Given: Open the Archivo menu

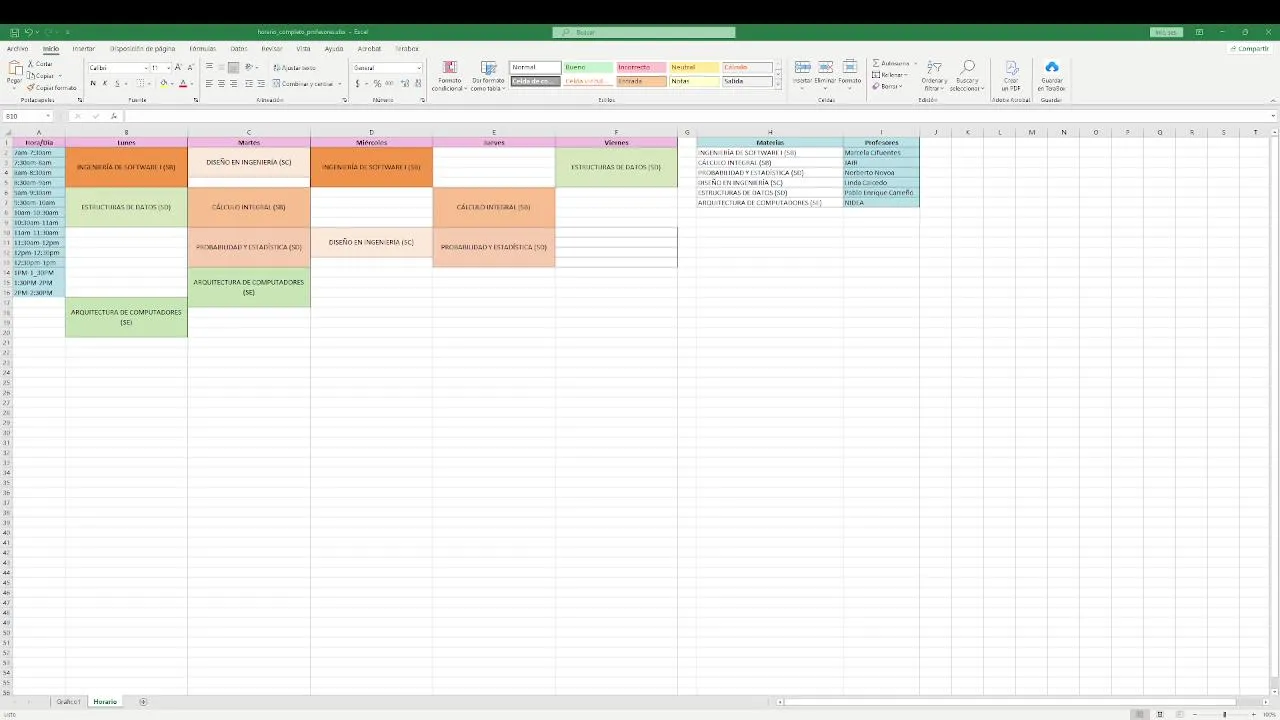Looking at the screenshot, I should (17, 48).
